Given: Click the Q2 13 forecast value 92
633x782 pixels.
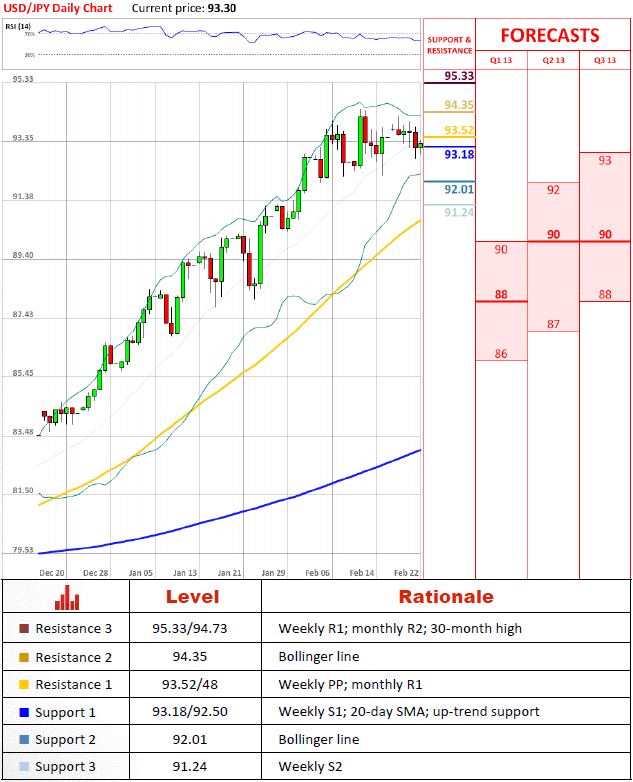Looking at the screenshot, I should click(553, 190).
